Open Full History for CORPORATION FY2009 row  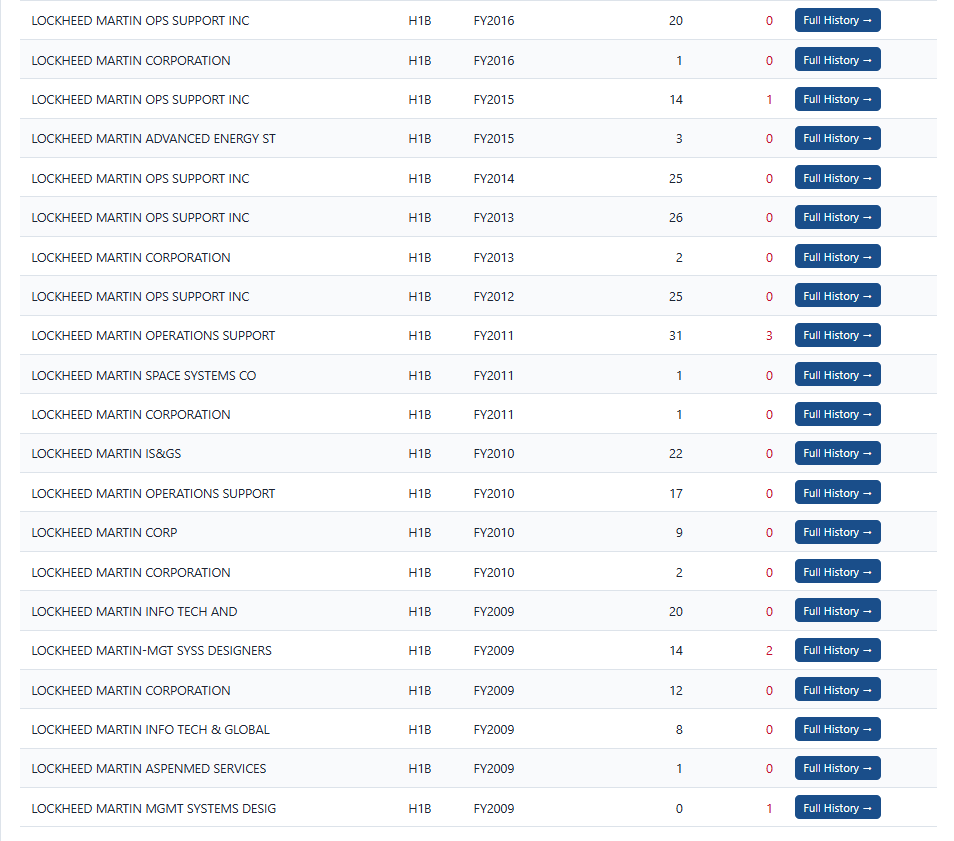[837, 690]
